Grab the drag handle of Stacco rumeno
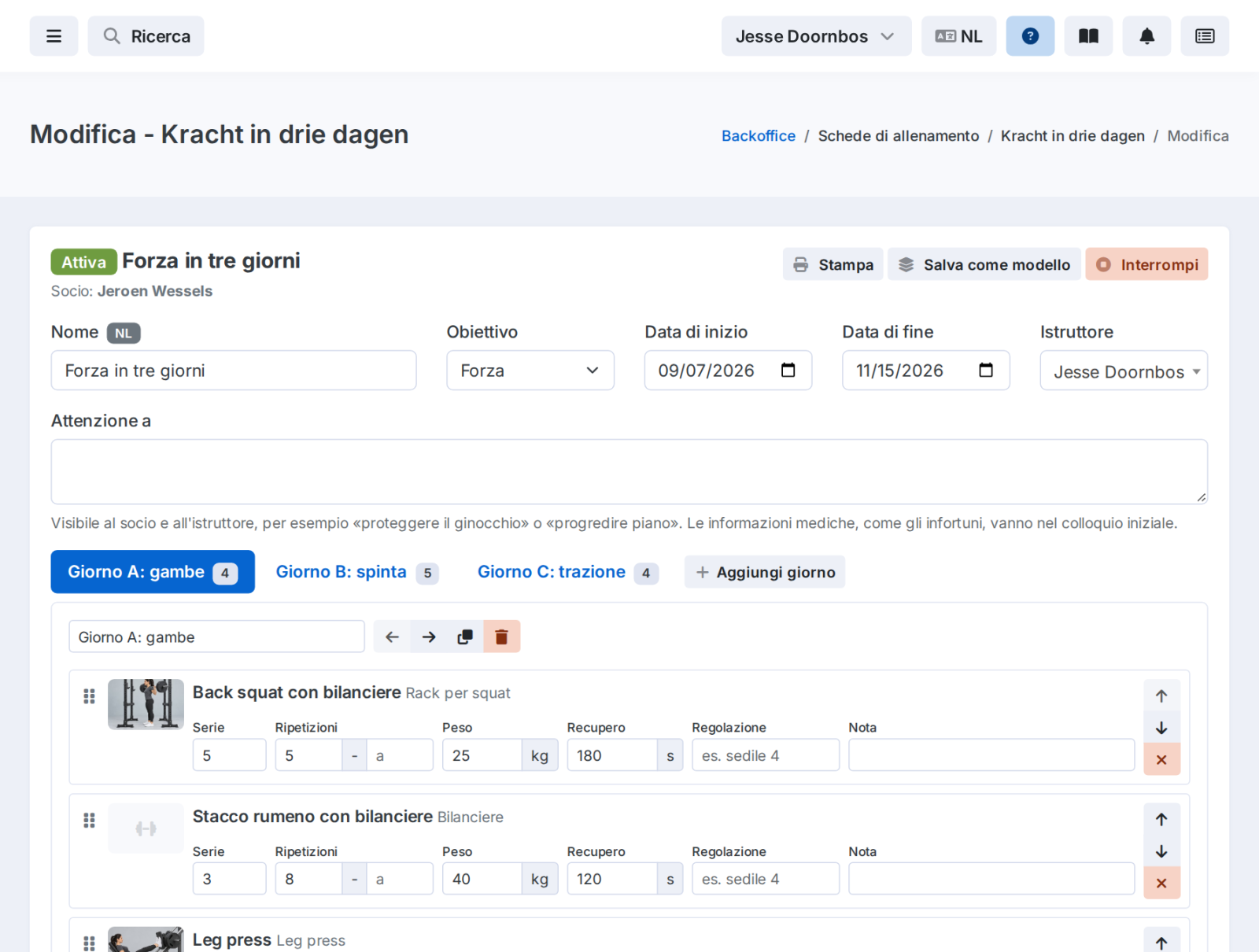The width and height of the screenshot is (1259, 952). click(89, 821)
